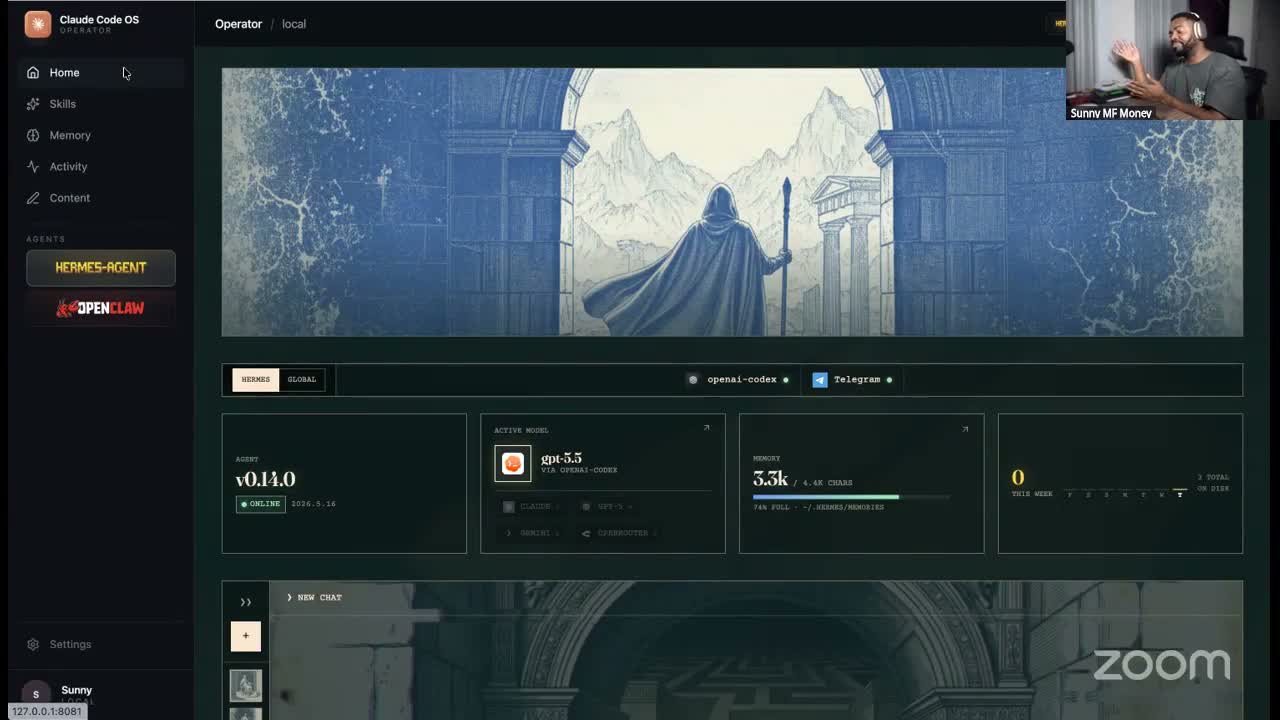Image resolution: width=1280 pixels, height=720 pixels.
Task: Click the Claude Code OS logo icon
Action: point(38,24)
